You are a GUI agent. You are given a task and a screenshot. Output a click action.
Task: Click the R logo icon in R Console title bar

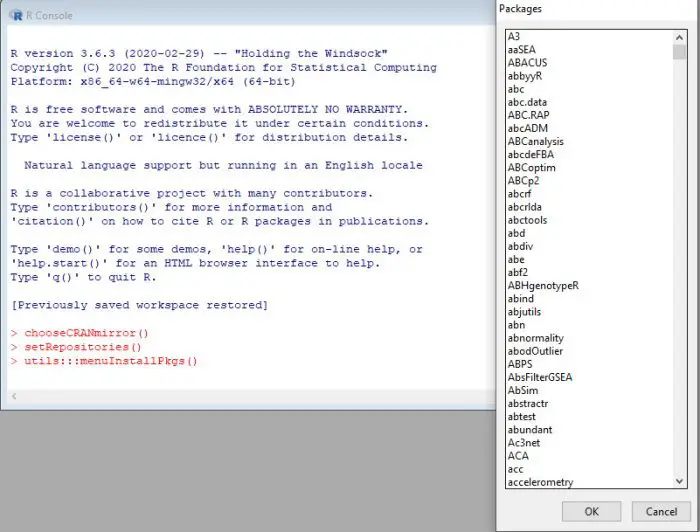pyautogui.click(x=17, y=16)
